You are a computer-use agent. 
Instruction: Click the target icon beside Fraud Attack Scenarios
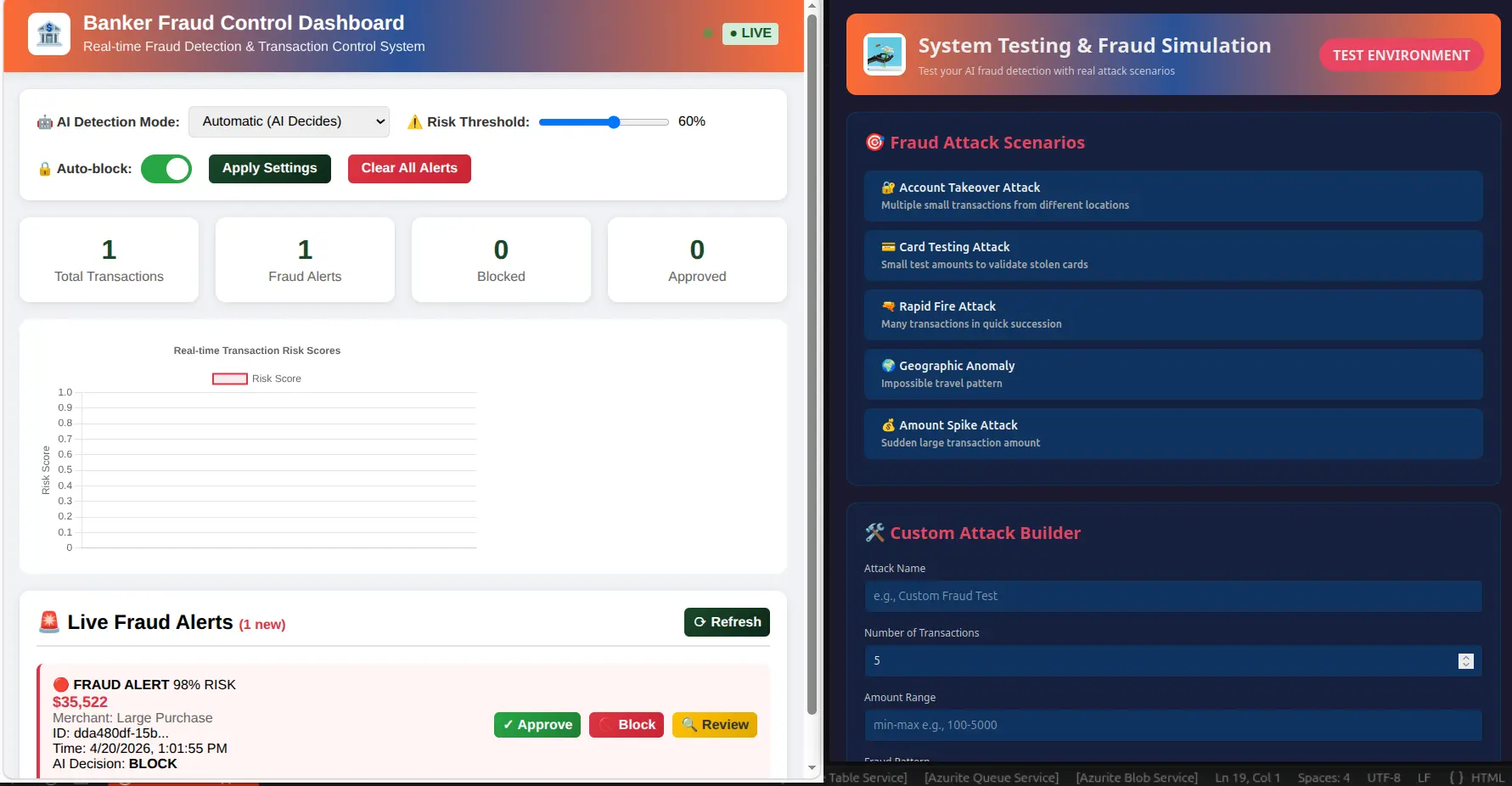point(874,143)
